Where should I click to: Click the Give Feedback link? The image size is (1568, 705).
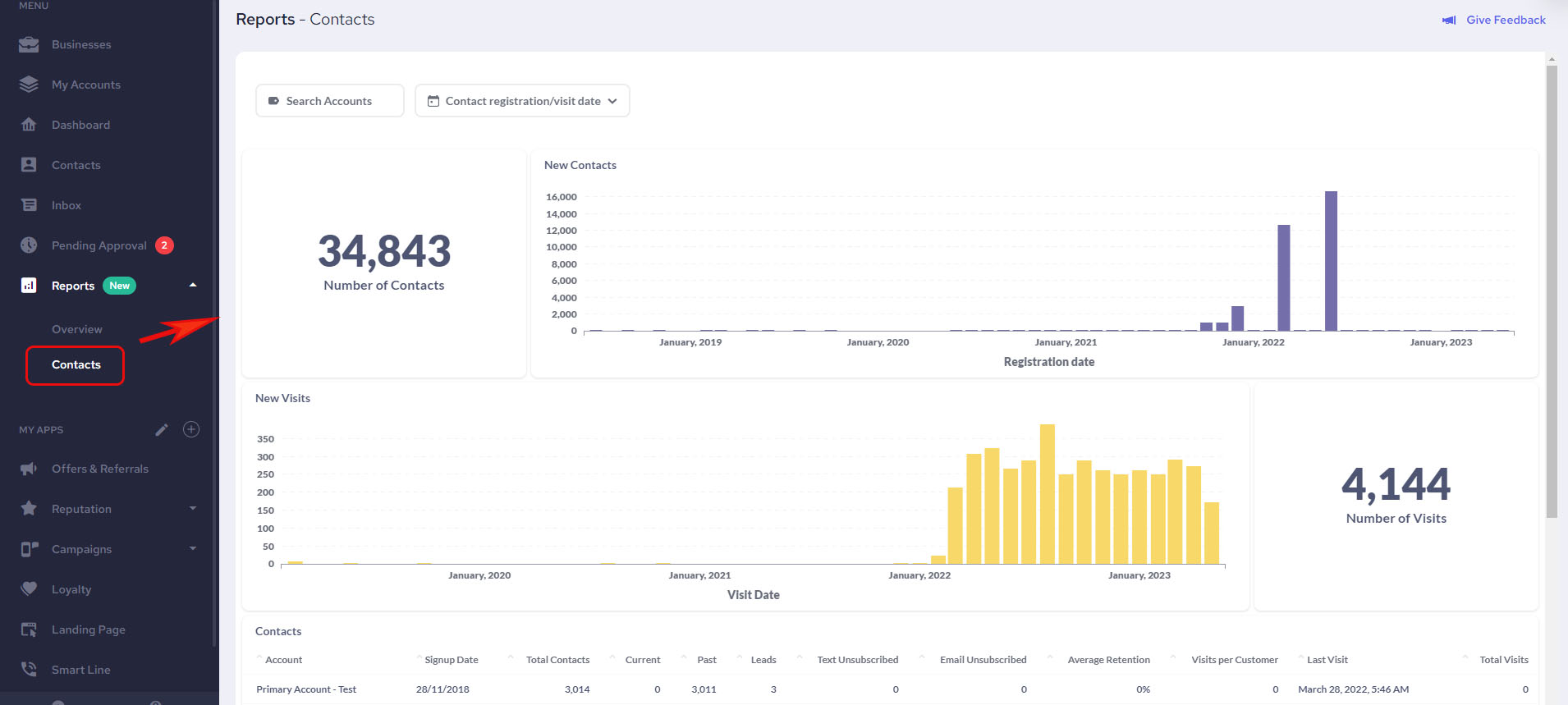(1506, 20)
